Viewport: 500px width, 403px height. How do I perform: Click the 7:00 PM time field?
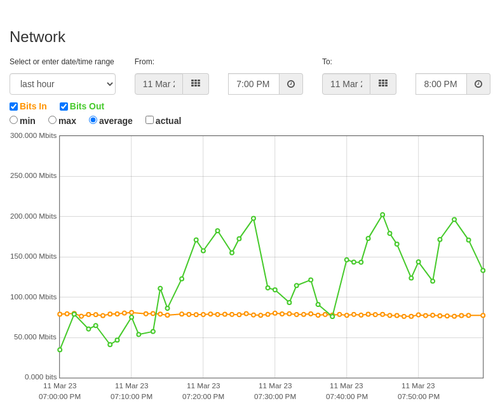254,84
